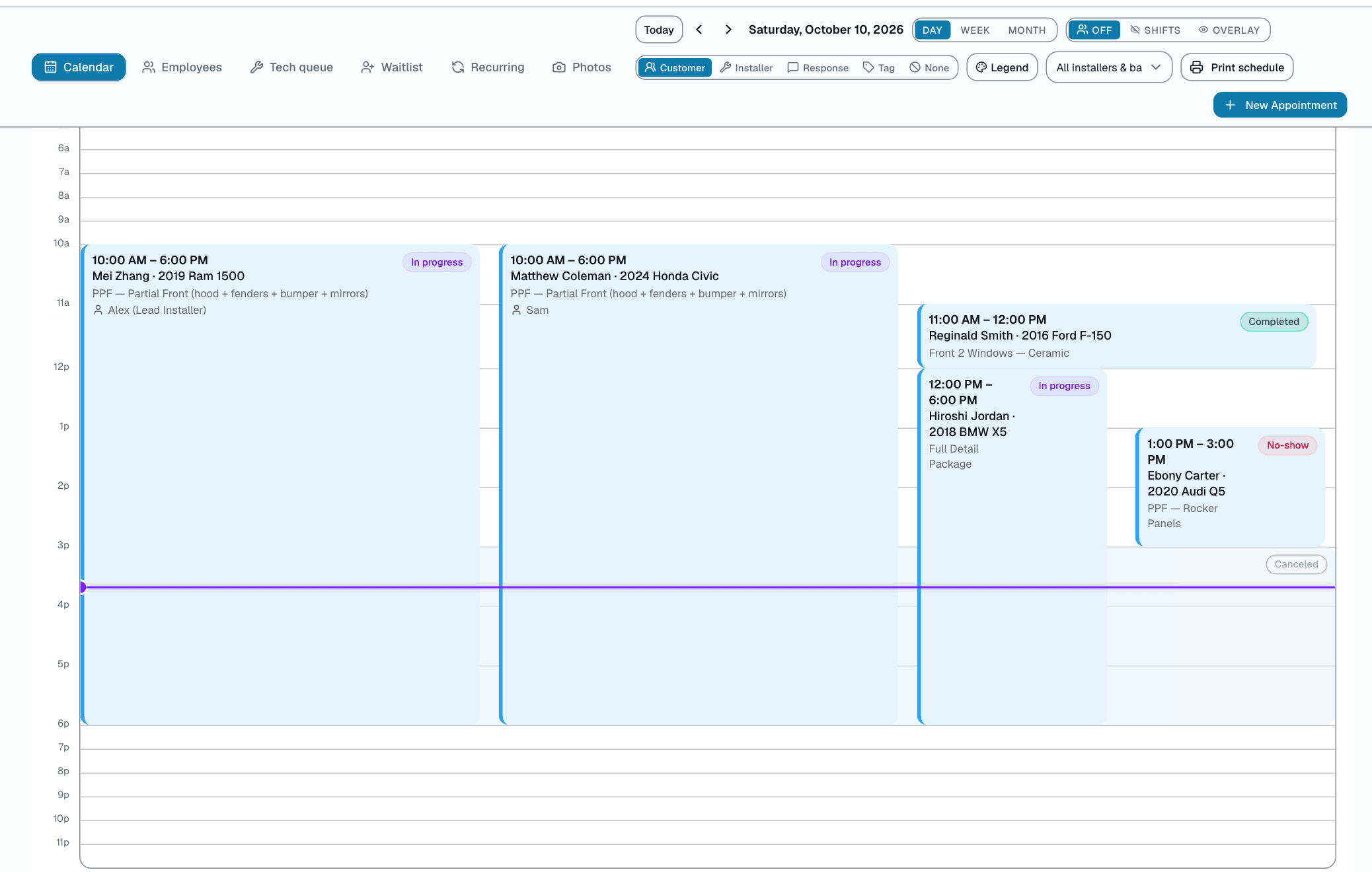This screenshot has height=872, width=1372.
Task: Switch to WEEK view
Action: 975,30
